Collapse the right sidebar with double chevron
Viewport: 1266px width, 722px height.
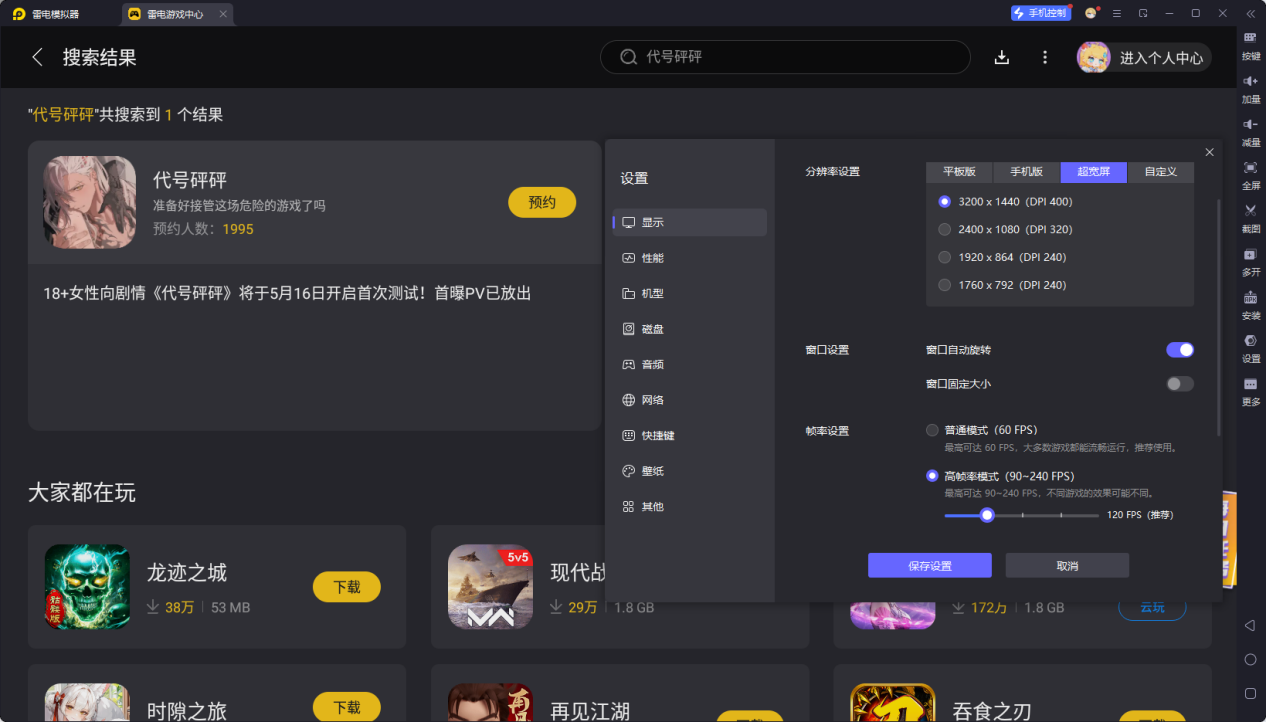click(1250, 13)
